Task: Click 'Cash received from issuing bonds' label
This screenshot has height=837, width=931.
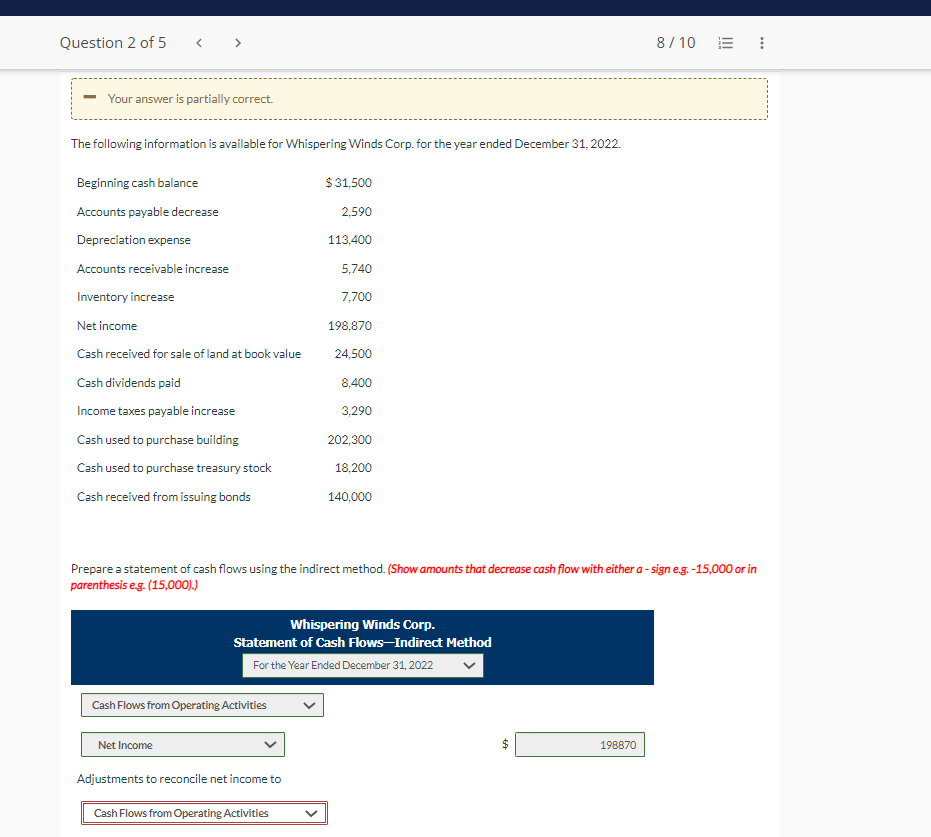Action: 163,497
